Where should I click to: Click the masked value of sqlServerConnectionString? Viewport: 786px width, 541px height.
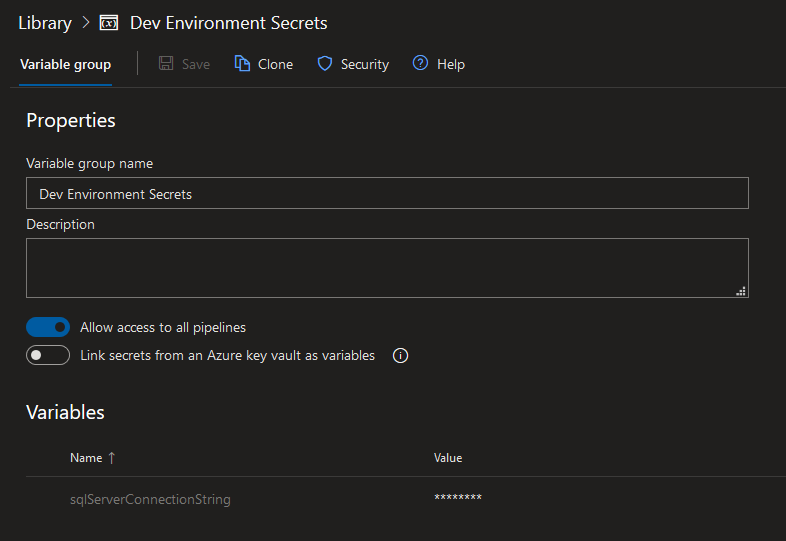tap(458, 499)
